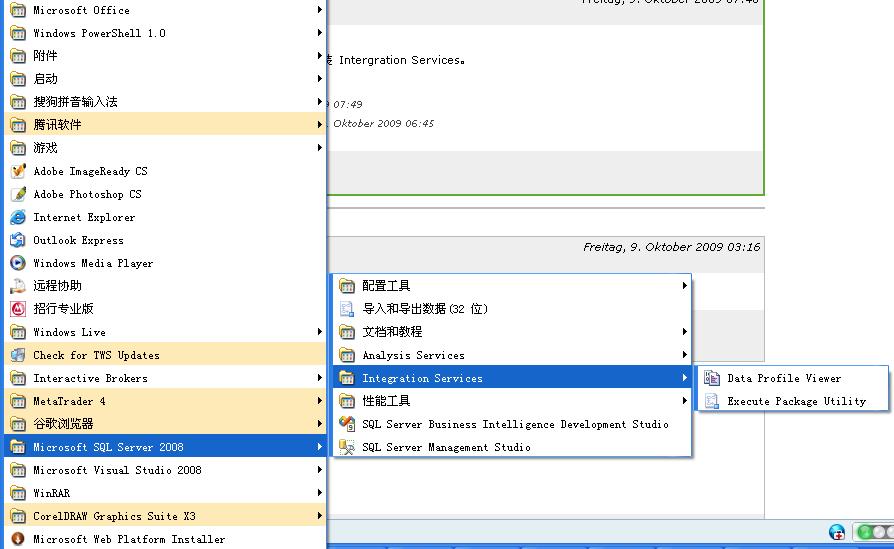The image size is (894, 549).
Task: Launch 导入和导出数据 (32 位) wizard
Action: point(424,309)
